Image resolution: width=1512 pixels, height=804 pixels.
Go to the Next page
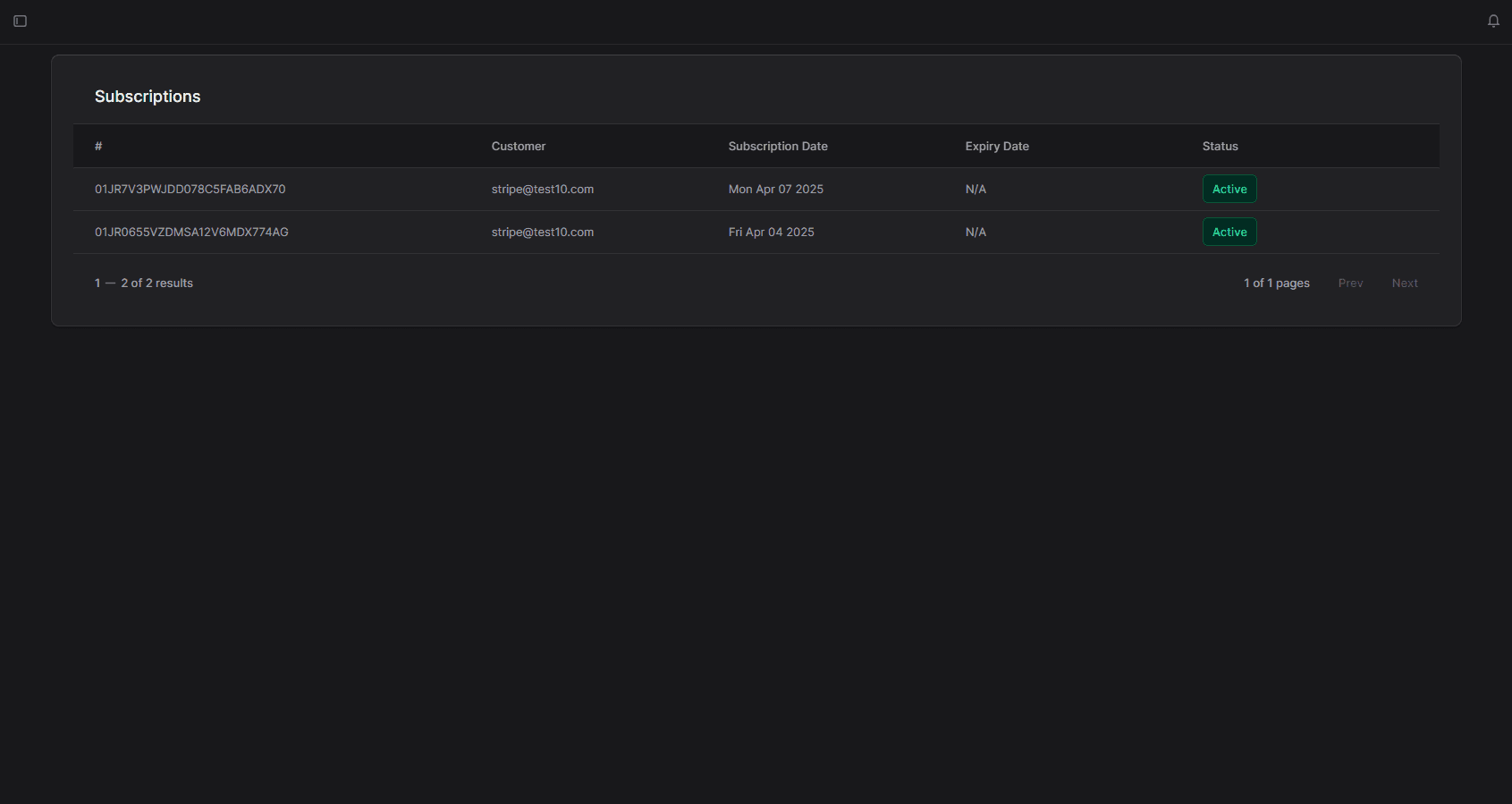(x=1404, y=284)
